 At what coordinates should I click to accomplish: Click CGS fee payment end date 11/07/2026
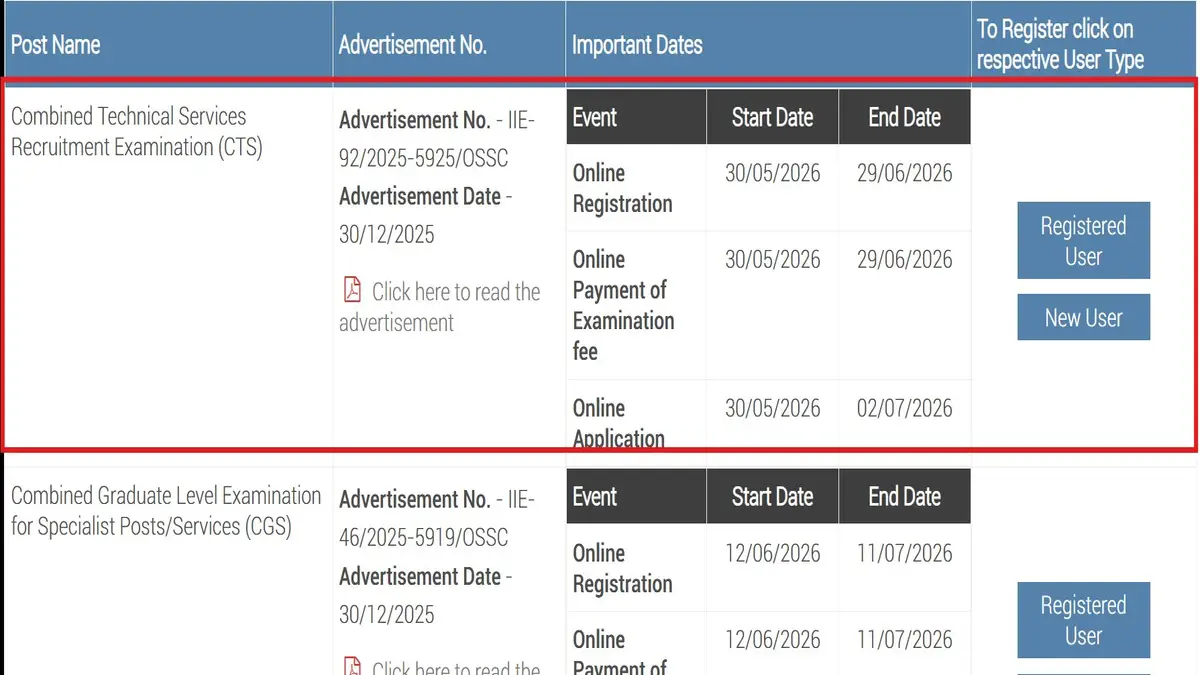(904, 639)
